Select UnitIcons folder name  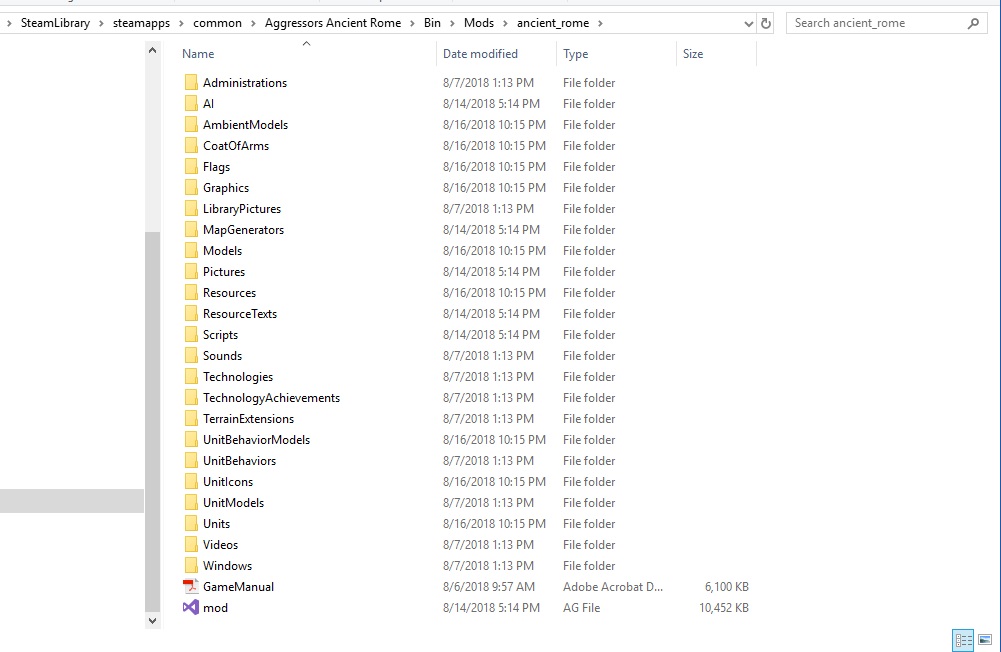tap(228, 482)
